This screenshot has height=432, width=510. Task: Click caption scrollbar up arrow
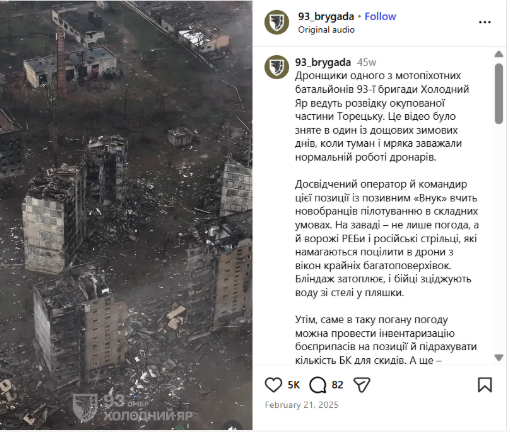[499, 54]
